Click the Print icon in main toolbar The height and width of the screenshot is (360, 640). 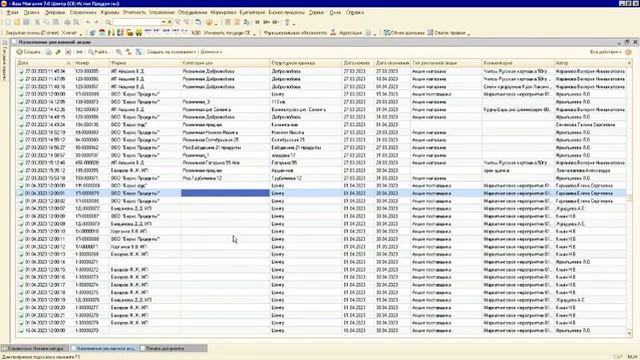tap(67, 22)
